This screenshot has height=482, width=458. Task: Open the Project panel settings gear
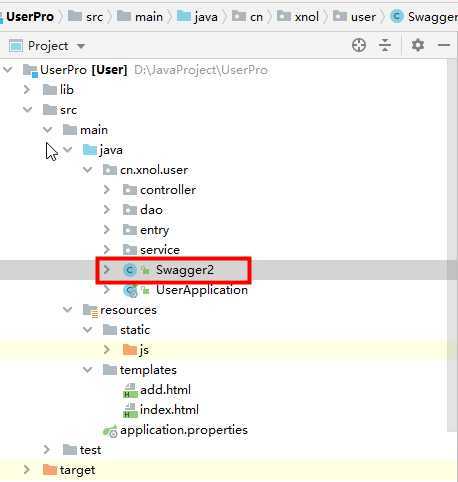418,45
